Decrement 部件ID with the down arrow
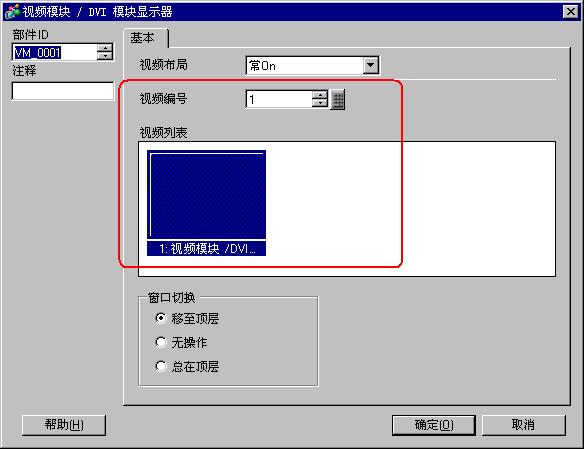This screenshot has height=449, width=584. pyautogui.click(x=105, y=56)
